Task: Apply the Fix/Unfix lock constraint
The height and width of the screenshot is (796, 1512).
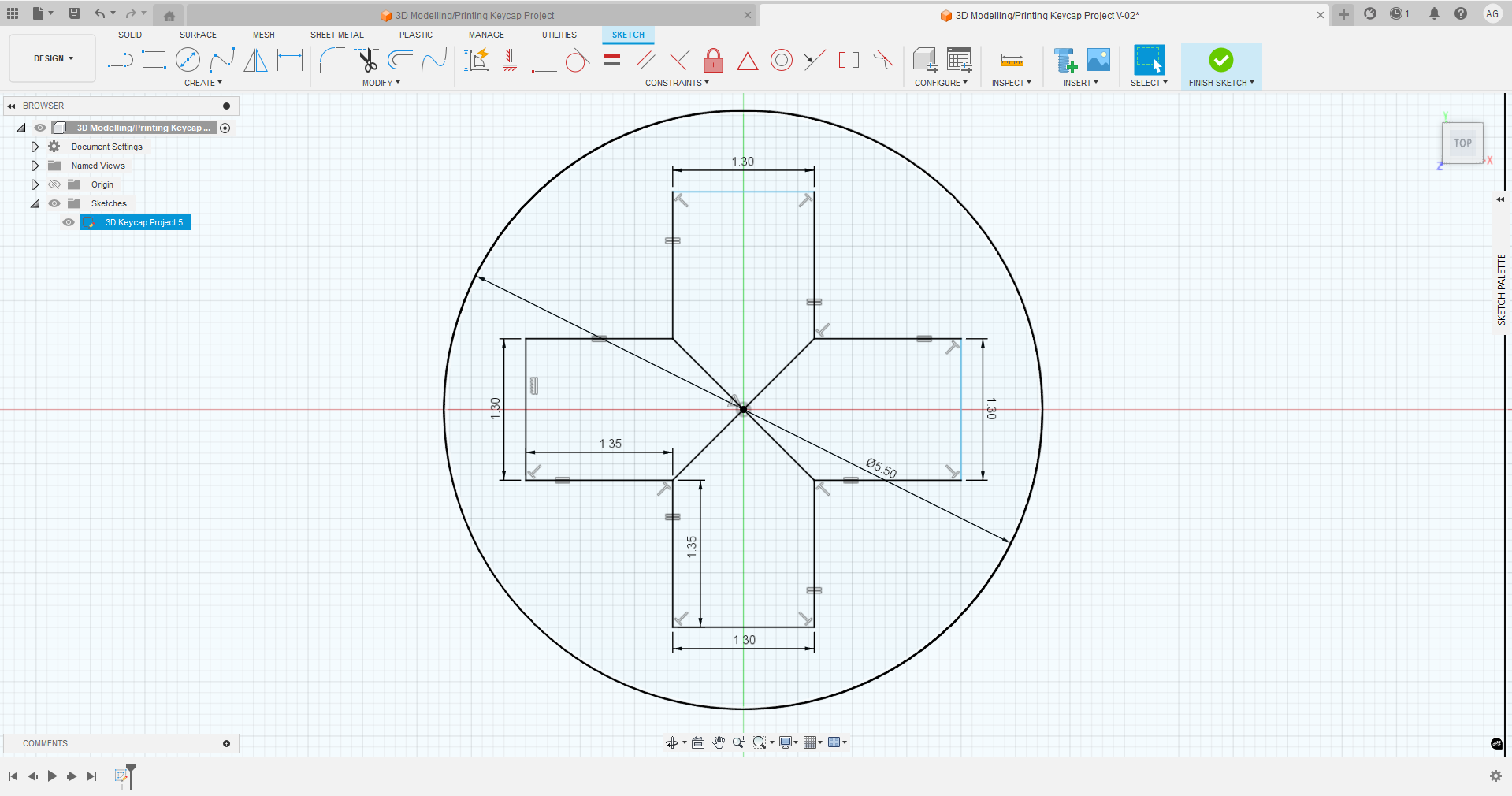Action: pyautogui.click(x=713, y=60)
